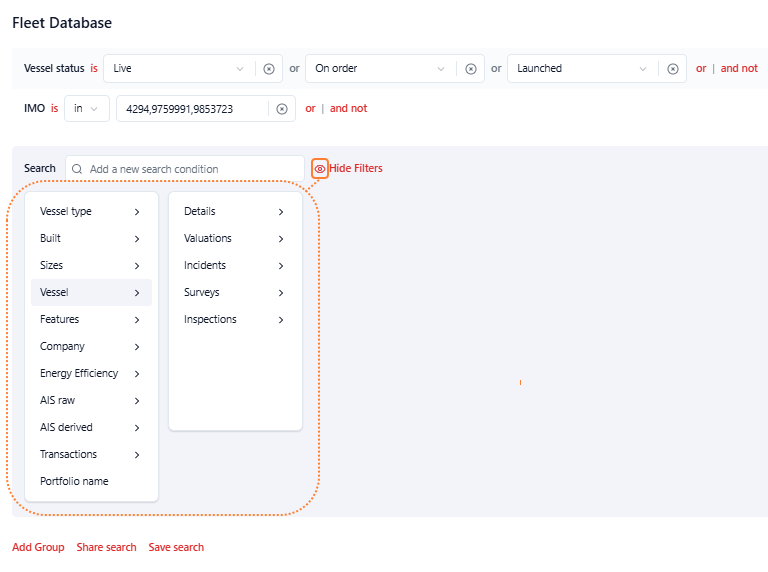Viewport: 768px width, 572px height.
Task: Clear the Live vessel status value
Action: click(x=269, y=69)
